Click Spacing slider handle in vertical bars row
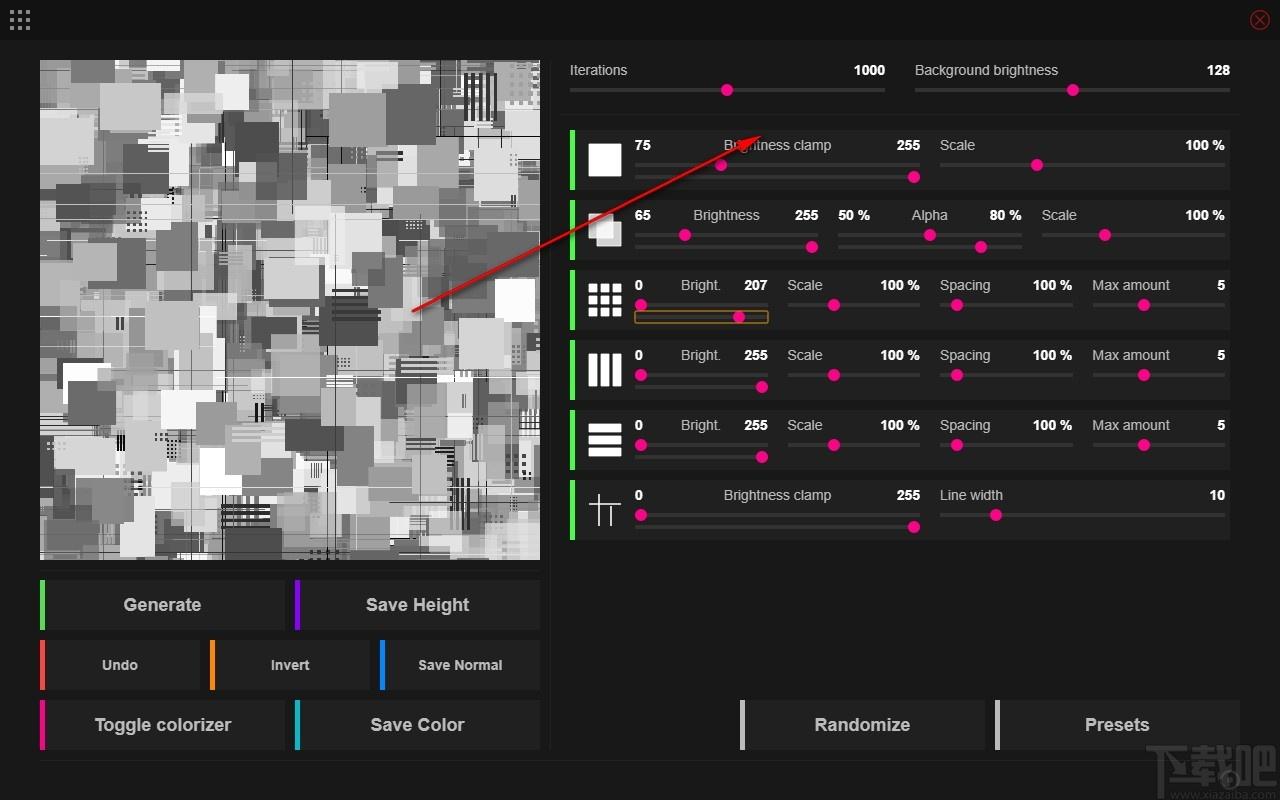 pyautogui.click(x=957, y=375)
